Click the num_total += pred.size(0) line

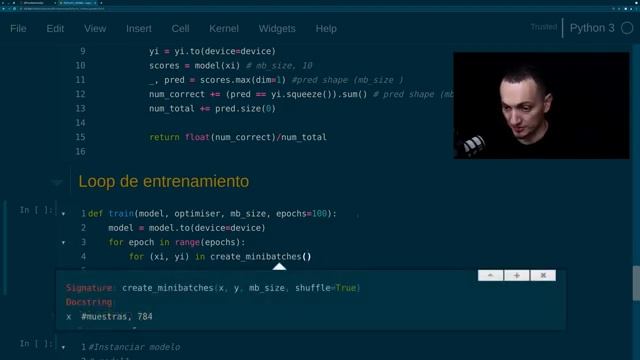pyautogui.click(x=212, y=109)
